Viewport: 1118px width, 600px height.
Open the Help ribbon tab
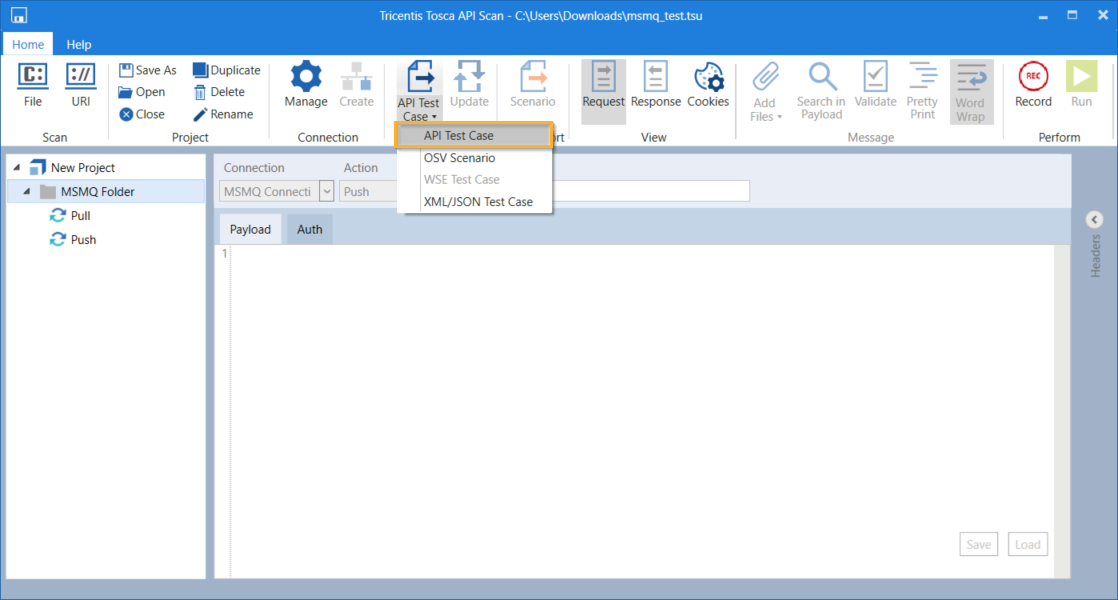coord(79,44)
